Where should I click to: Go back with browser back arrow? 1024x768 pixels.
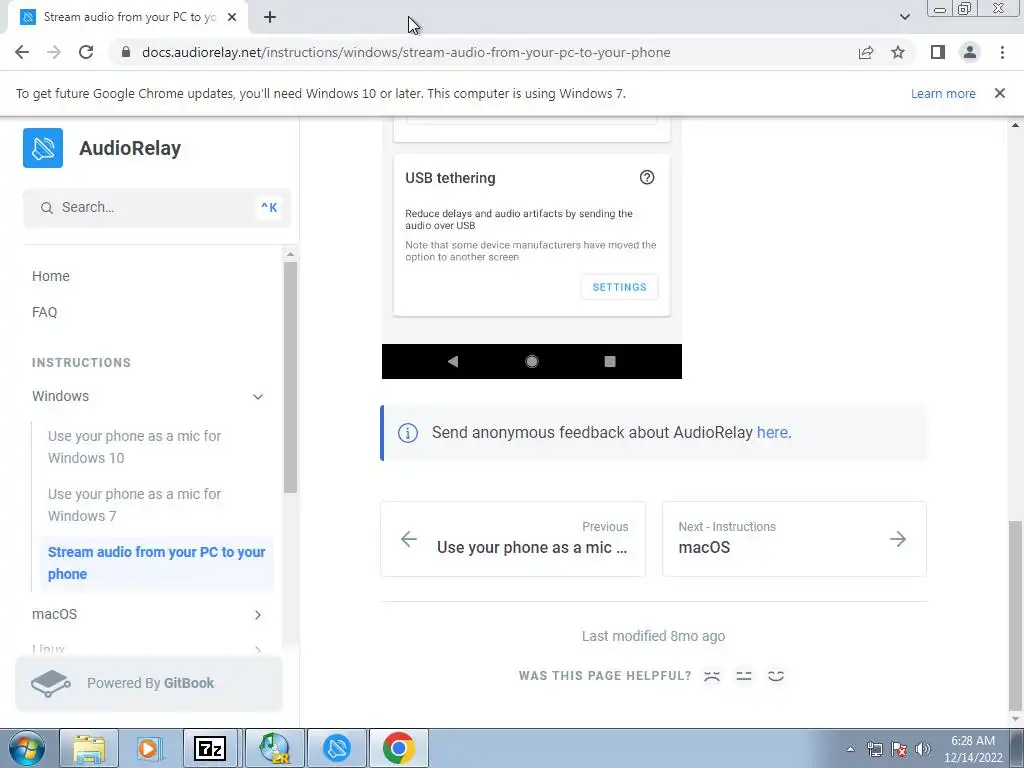click(22, 52)
